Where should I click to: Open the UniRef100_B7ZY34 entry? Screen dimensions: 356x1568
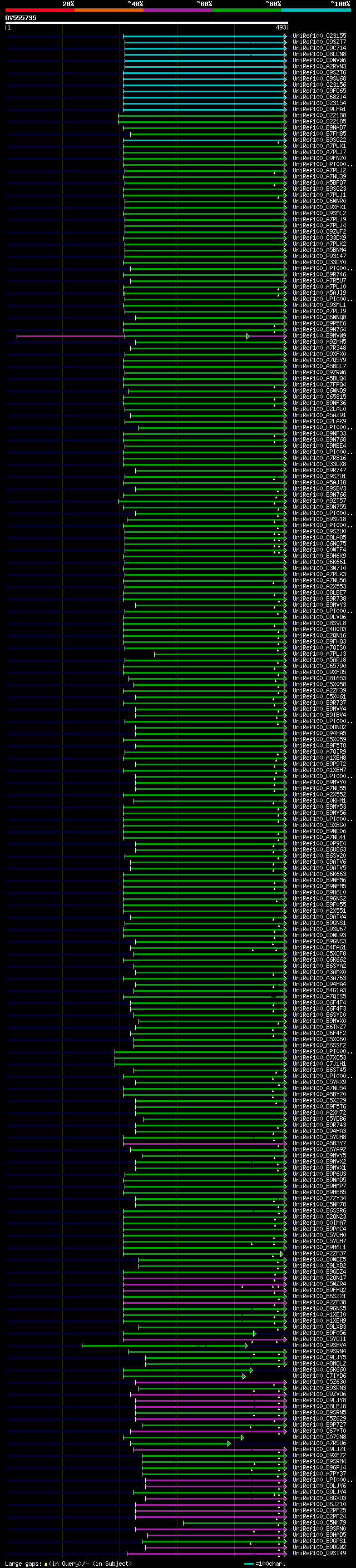(319, 1199)
